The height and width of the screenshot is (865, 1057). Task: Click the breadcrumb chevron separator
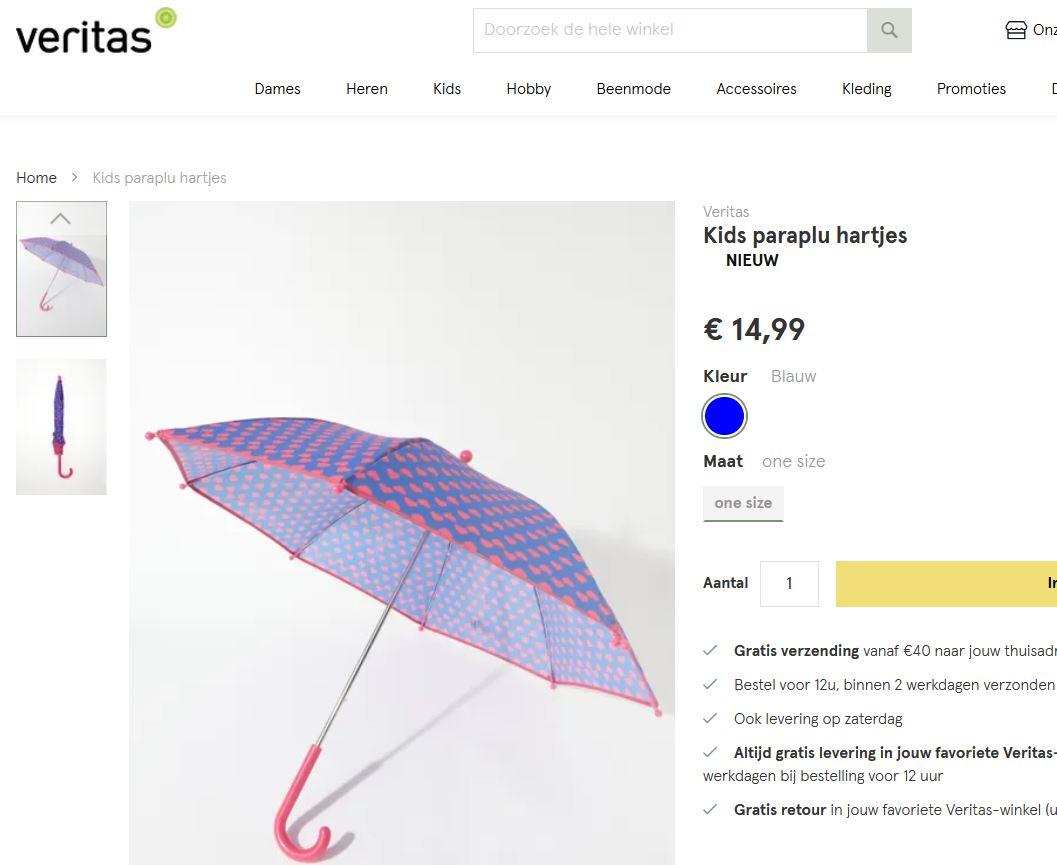pyautogui.click(x=75, y=177)
